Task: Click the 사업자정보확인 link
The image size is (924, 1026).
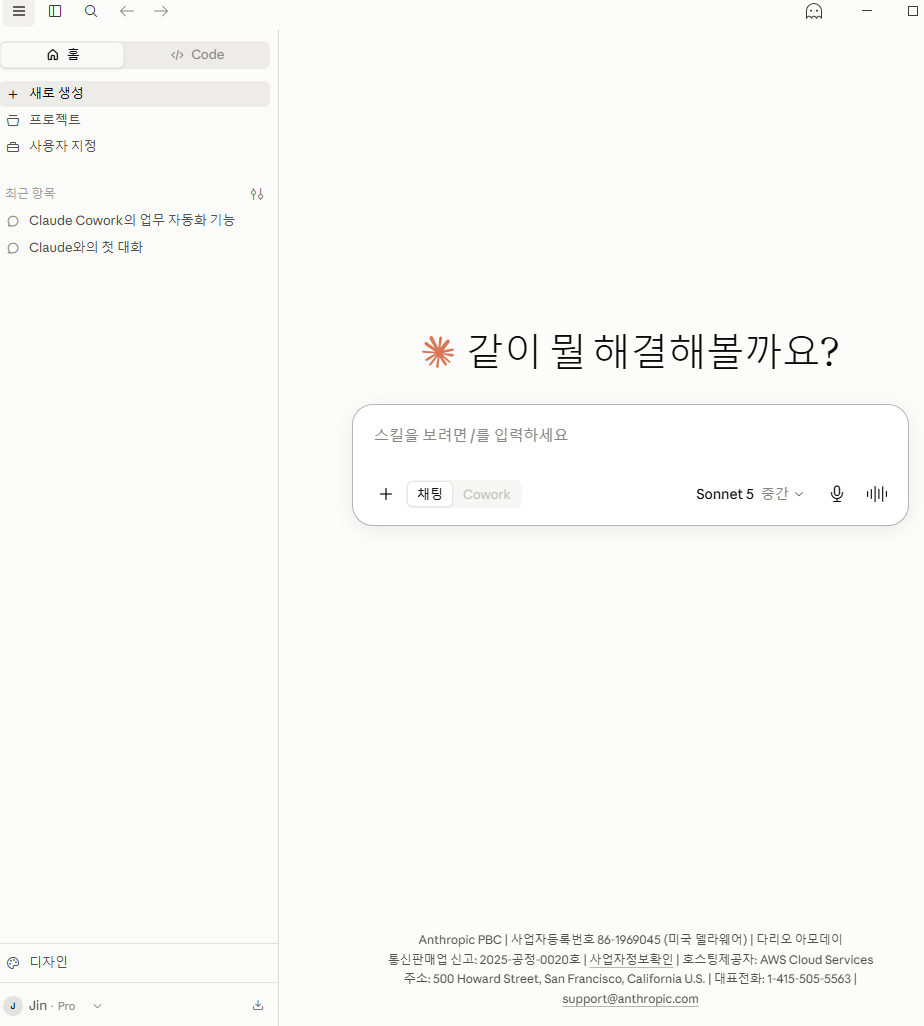Action: 631,959
